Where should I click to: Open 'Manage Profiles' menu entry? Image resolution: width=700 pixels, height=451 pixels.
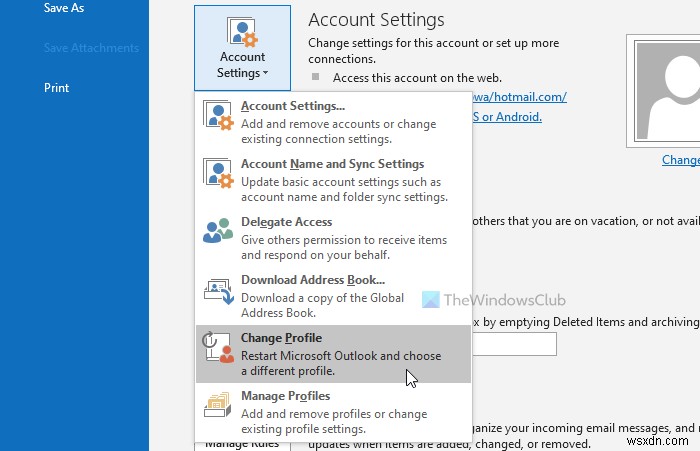333,412
